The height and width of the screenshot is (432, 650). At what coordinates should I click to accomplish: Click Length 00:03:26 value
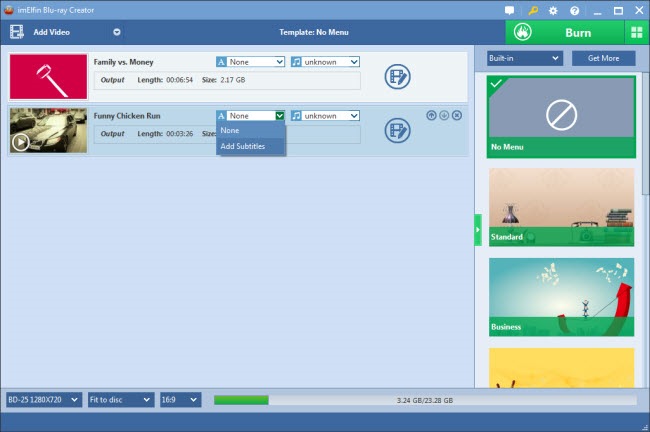tap(179, 133)
